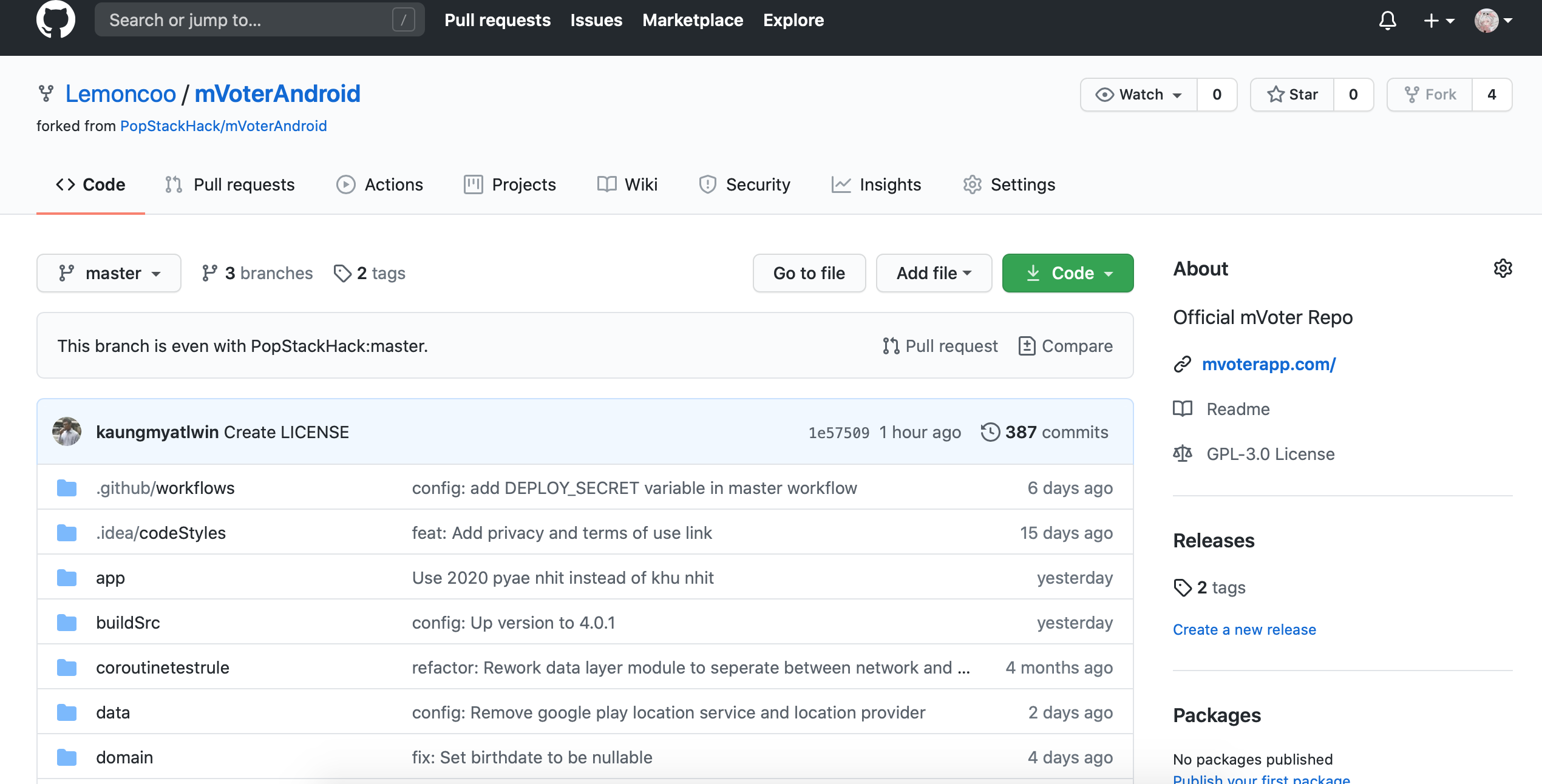Open the PopStackHack/mVoterAndroid upstream link
This screenshot has width=1542, height=784.
223,126
